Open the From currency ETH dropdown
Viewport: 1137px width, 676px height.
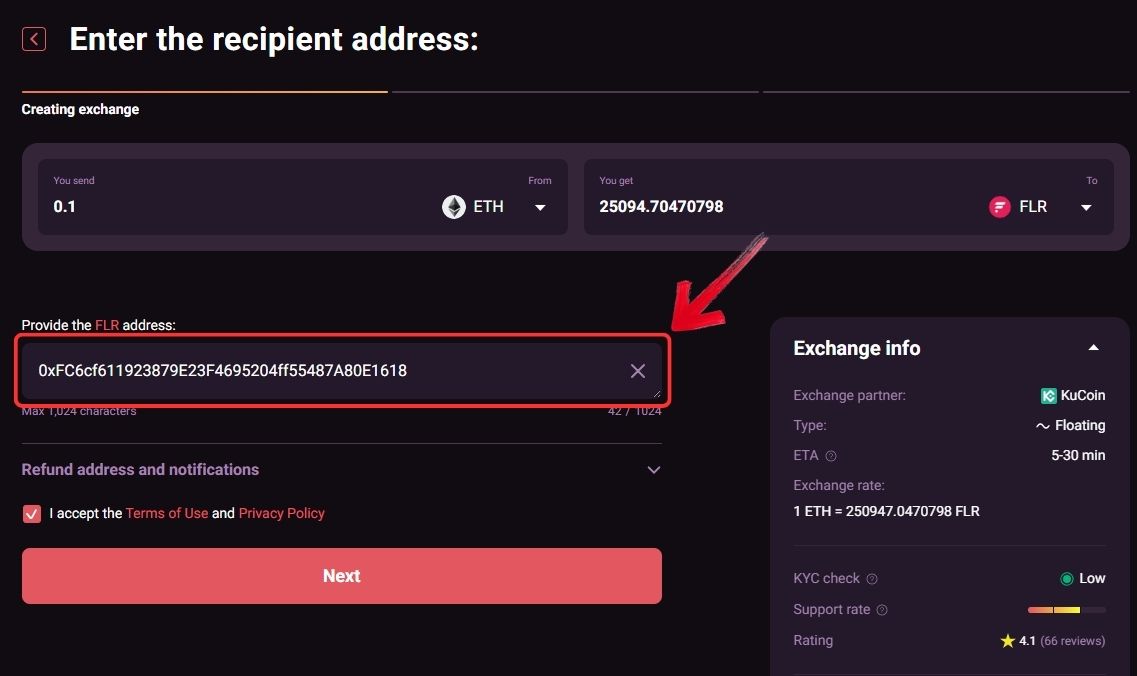[x=540, y=207]
